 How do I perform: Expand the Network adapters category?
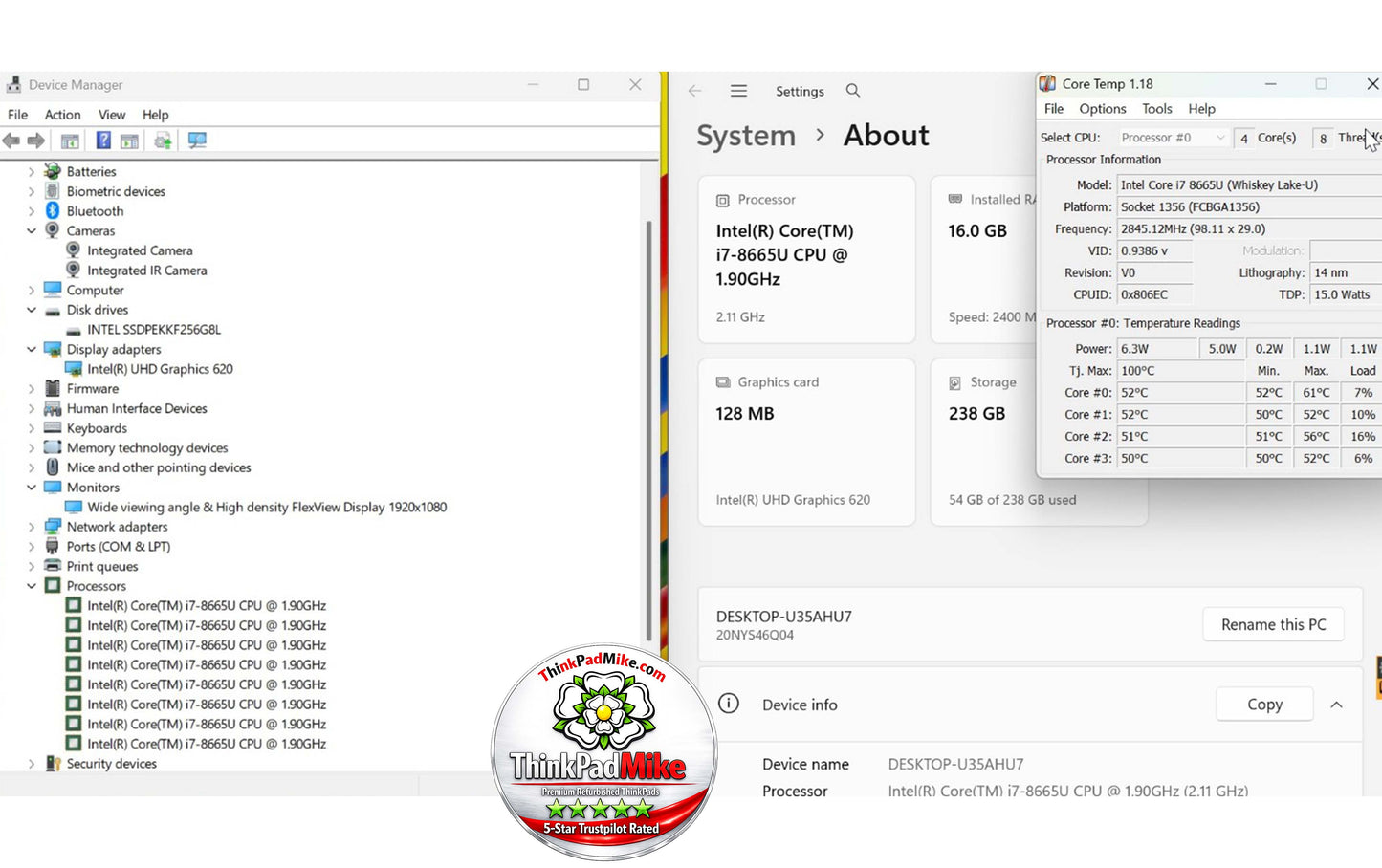pyautogui.click(x=32, y=527)
